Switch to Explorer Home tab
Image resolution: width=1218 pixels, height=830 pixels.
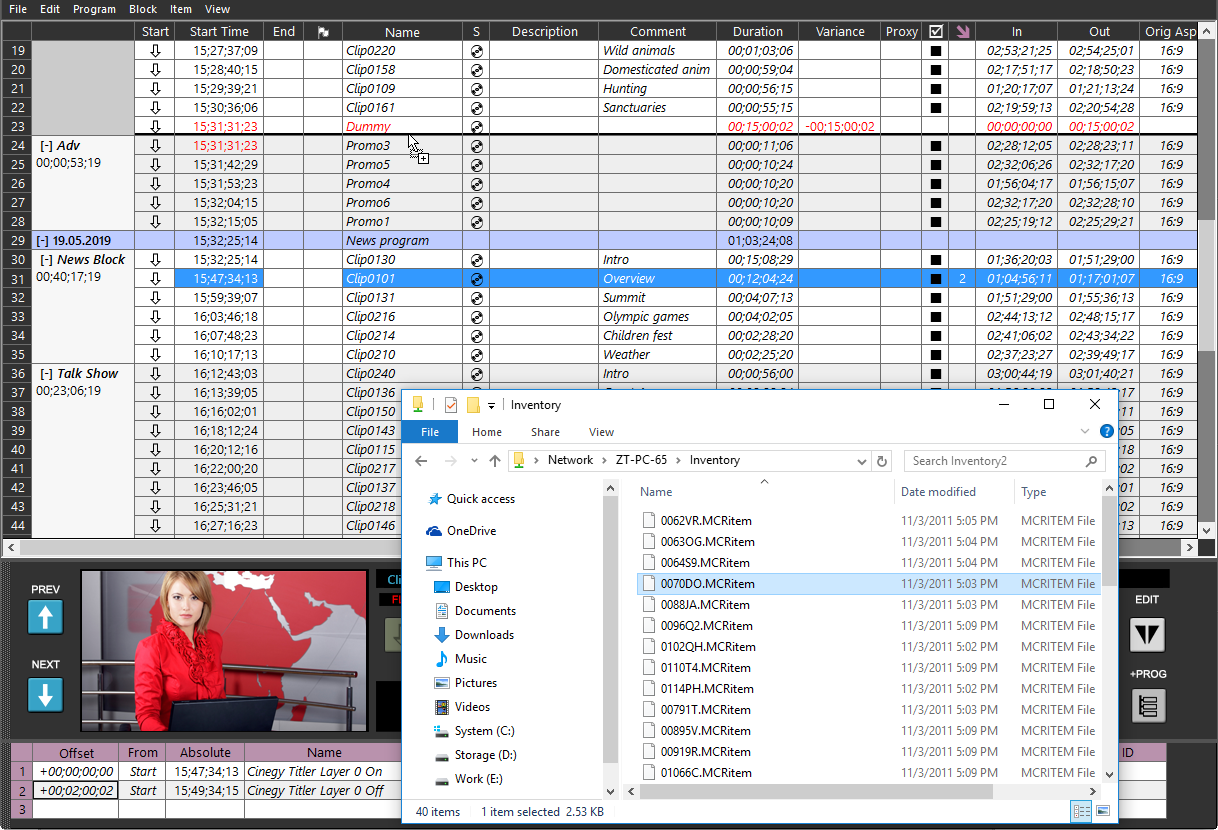487,432
